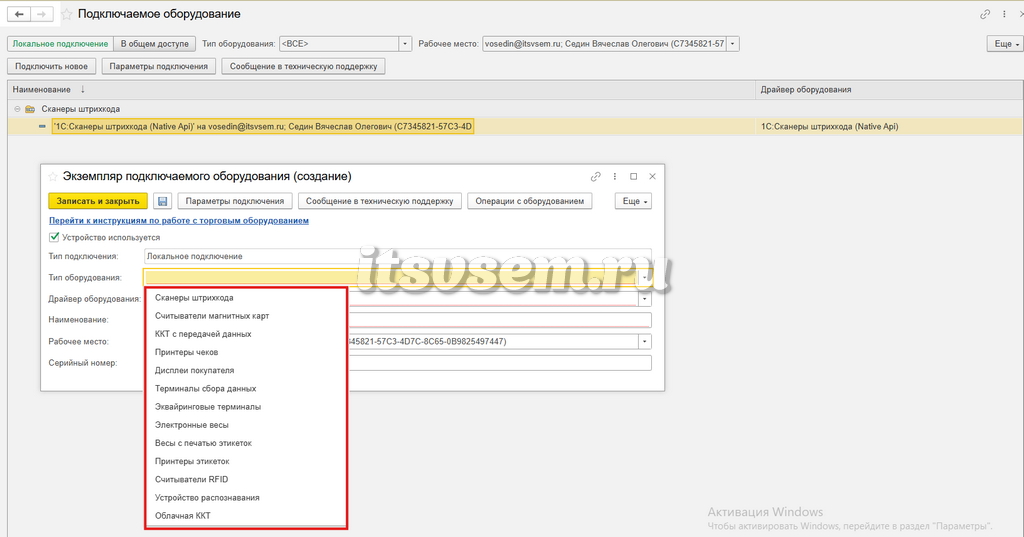Viewport: 1024px width, 537px height.
Task: Star the Экземпляр подключаемого оборудования dialog
Action: click(52, 176)
